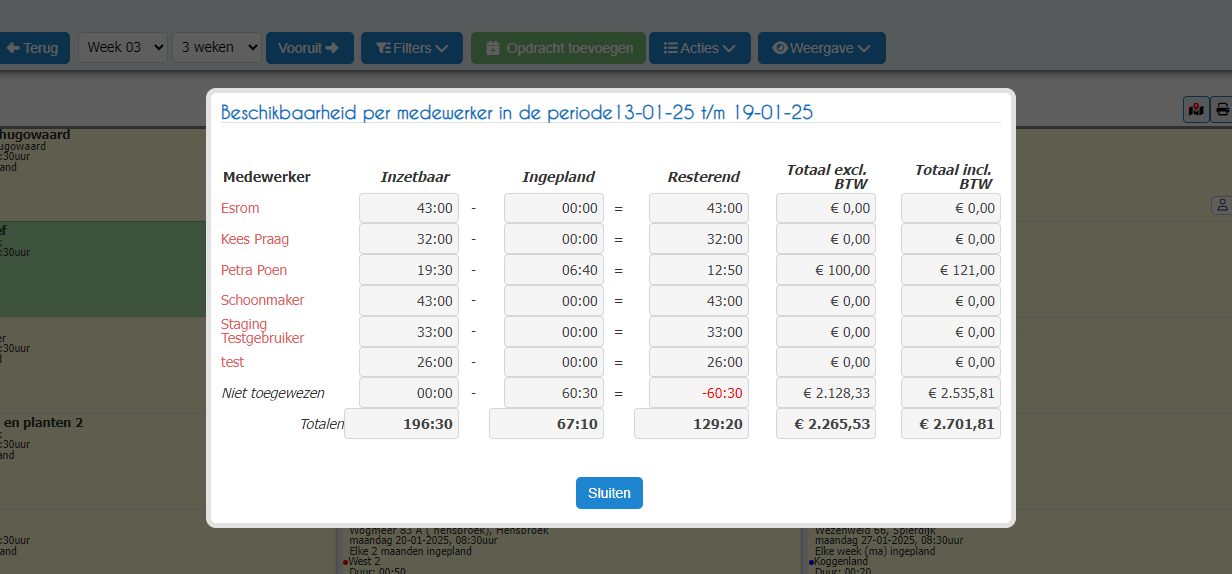The height and width of the screenshot is (574, 1232).
Task: Click Niet toegewezen € 2.128,33 field
Action: point(826,393)
